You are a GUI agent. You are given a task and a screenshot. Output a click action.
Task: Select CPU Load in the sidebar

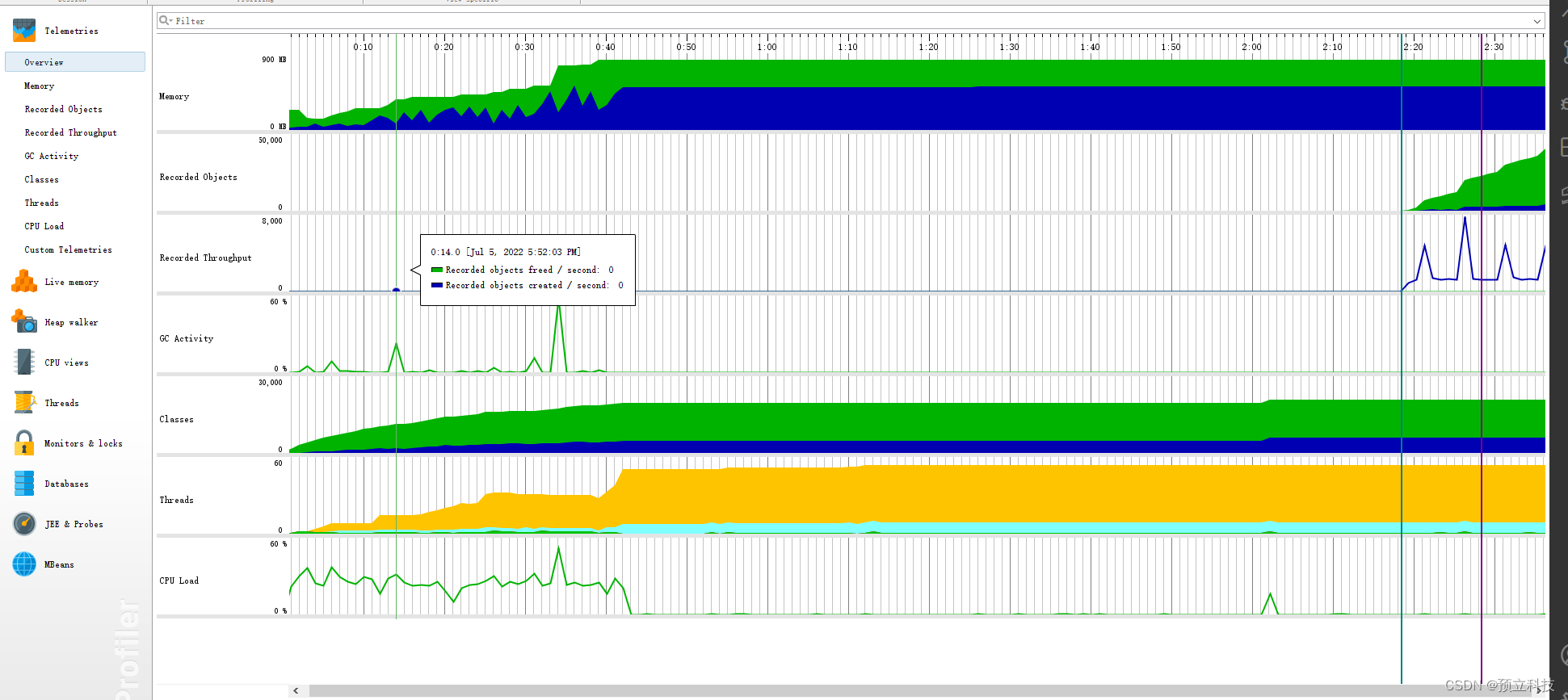(44, 226)
